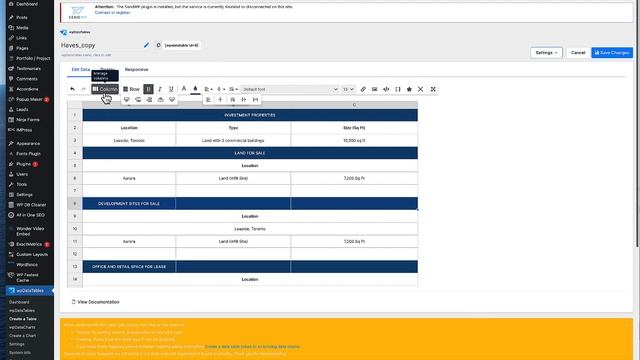Go to Ninja Forms in the sidebar

click(x=27, y=120)
